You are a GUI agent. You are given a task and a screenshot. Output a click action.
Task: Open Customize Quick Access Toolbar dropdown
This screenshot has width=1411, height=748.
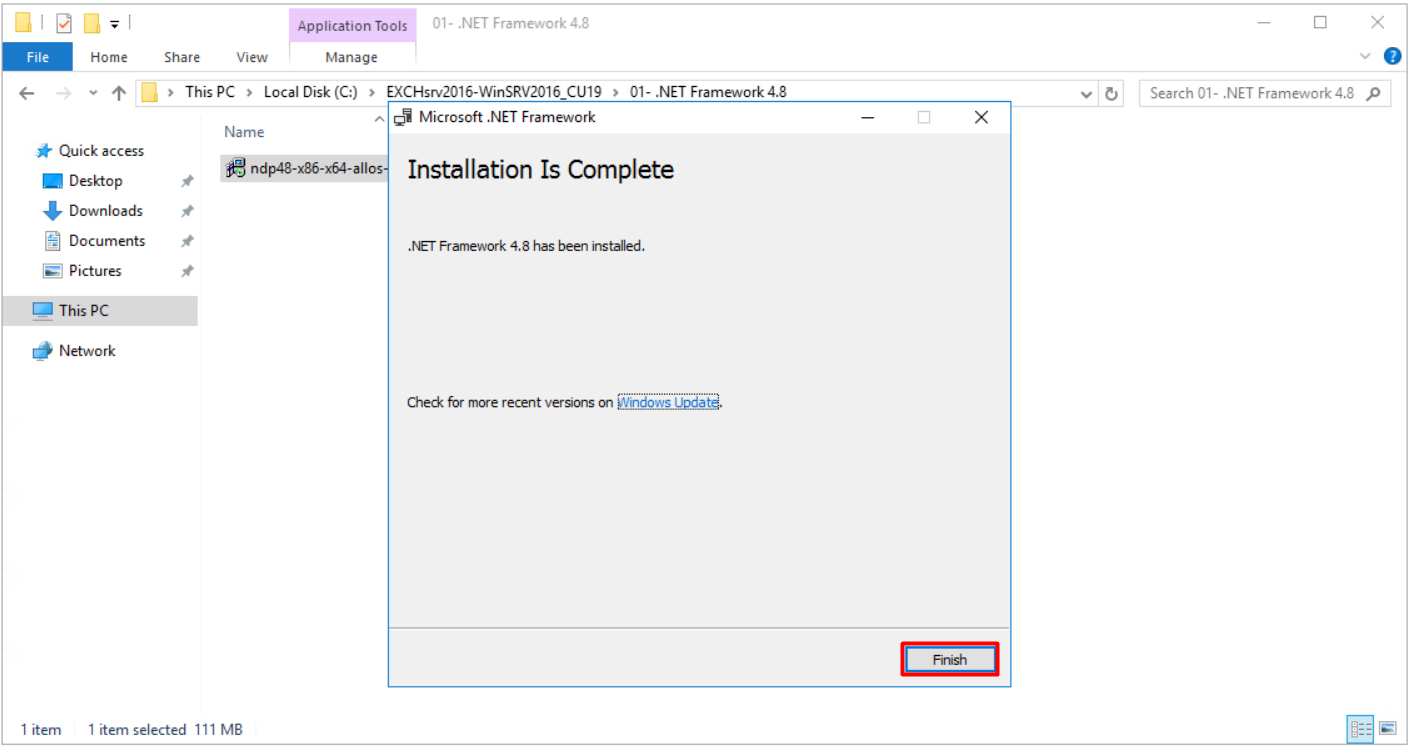[115, 23]
